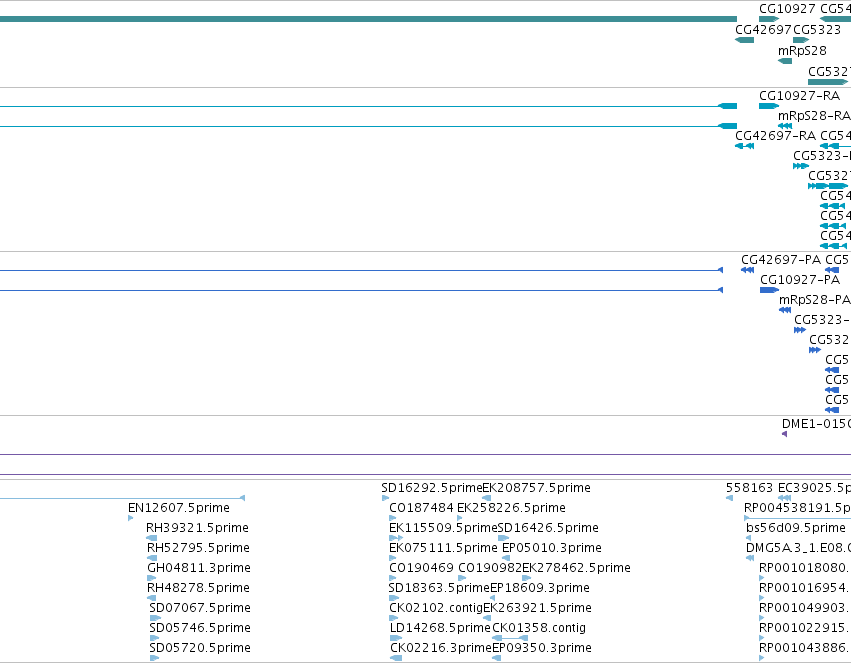
Task: Click the CG5323 gene label
Action: pyautogui.click(x=817, y=30)
